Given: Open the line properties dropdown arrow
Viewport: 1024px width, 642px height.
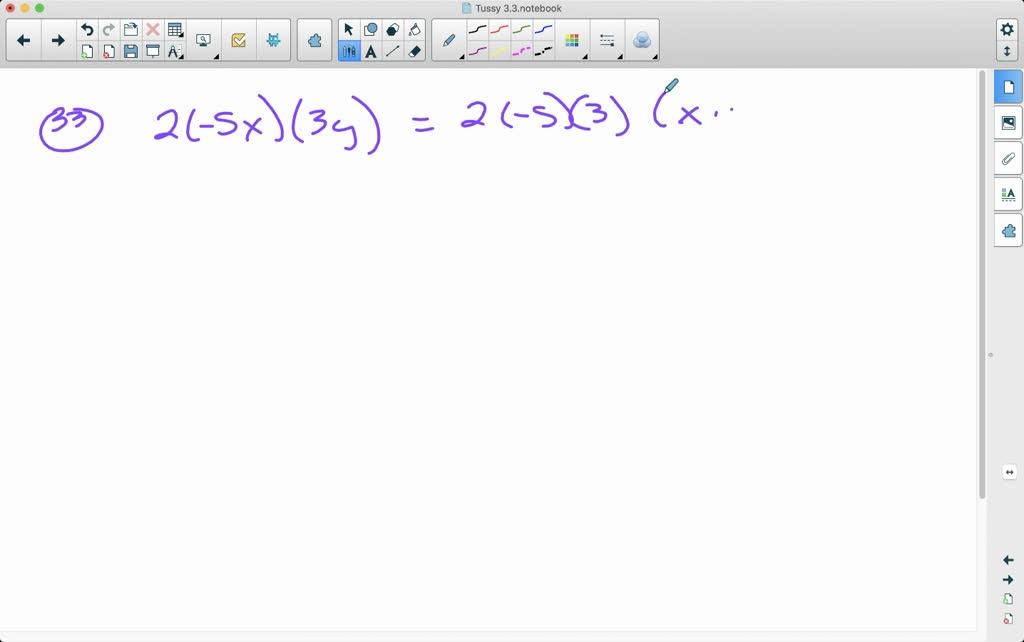Looking at the screenshot, I should [x=619, y=55].
